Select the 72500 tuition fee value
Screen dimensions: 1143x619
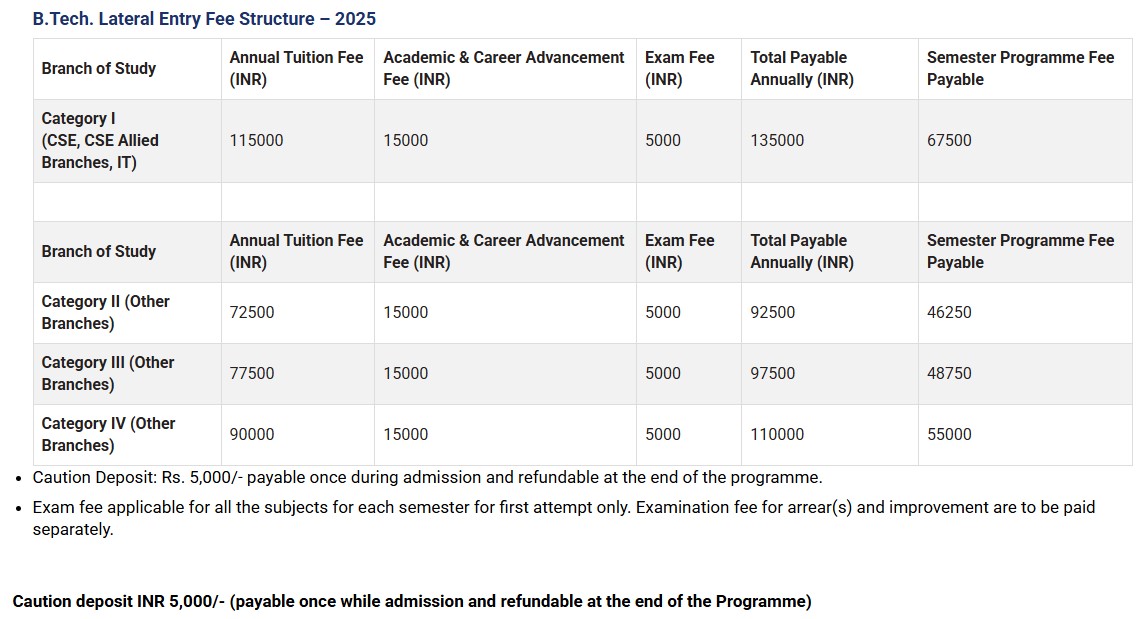[252, 312]
